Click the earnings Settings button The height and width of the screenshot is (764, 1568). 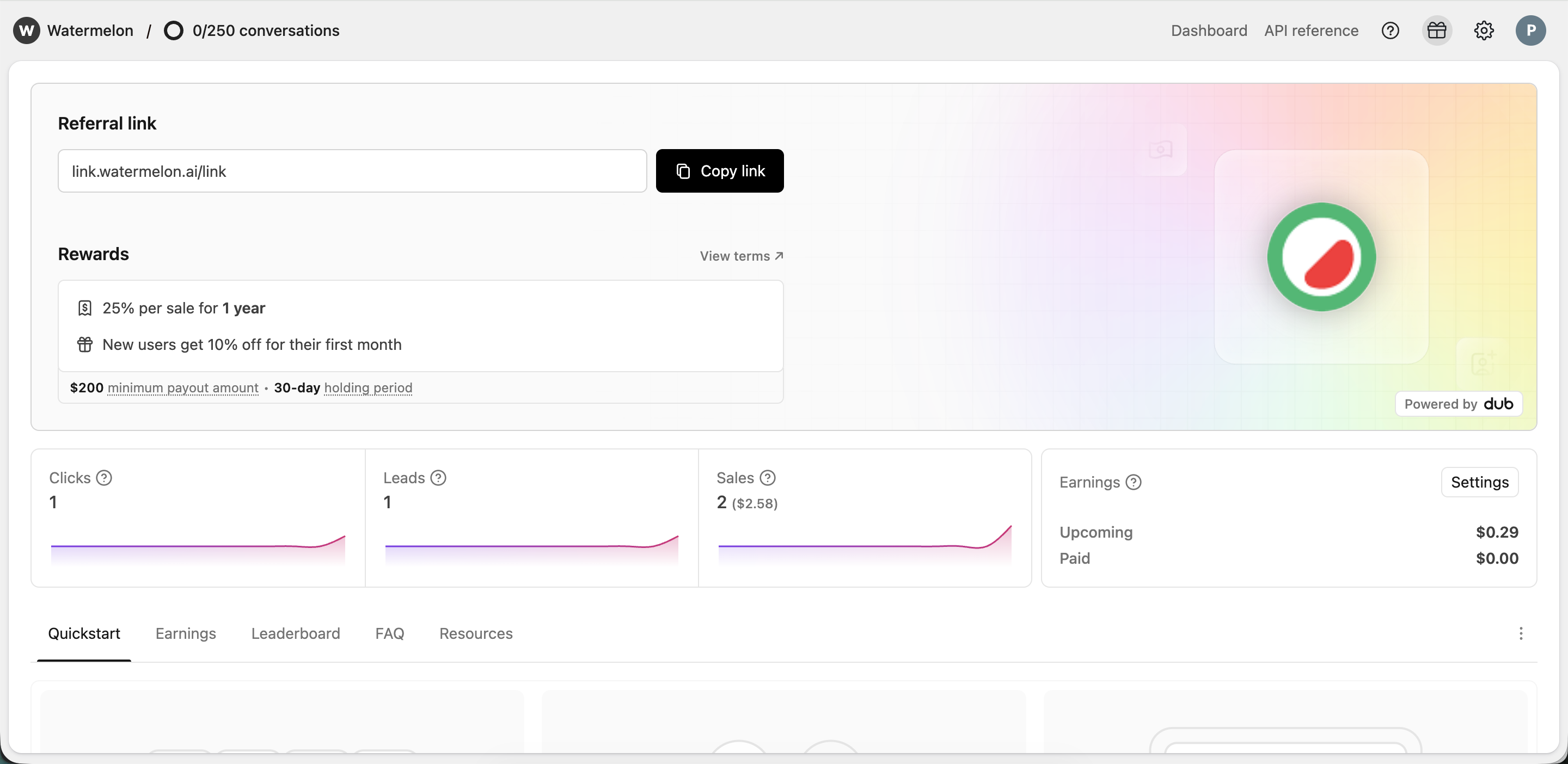tap(1479, 482)
